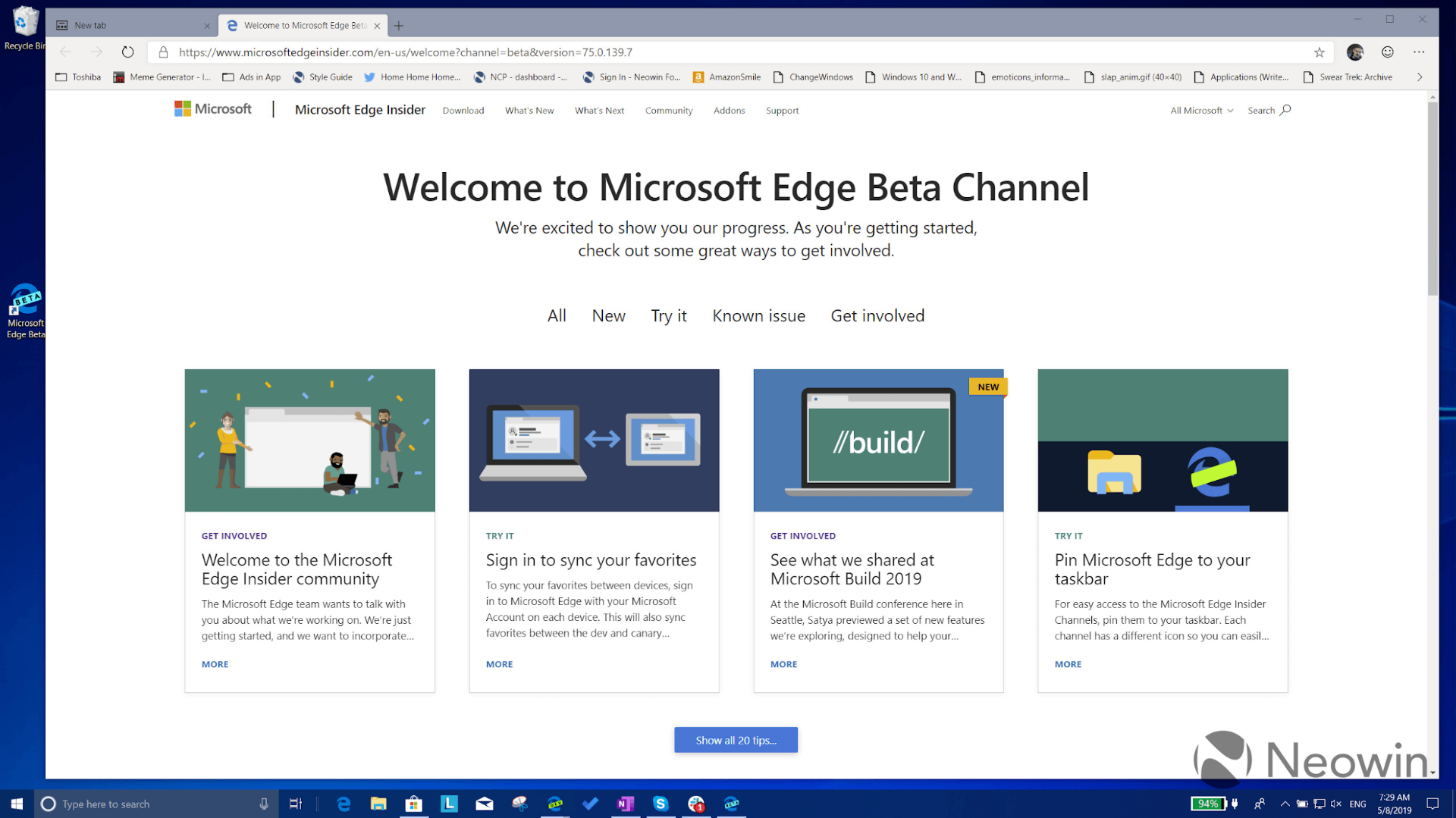This screenshot has height=818, width=1456.
Task: Select the Try it tips filter
Action: [669, 316]
